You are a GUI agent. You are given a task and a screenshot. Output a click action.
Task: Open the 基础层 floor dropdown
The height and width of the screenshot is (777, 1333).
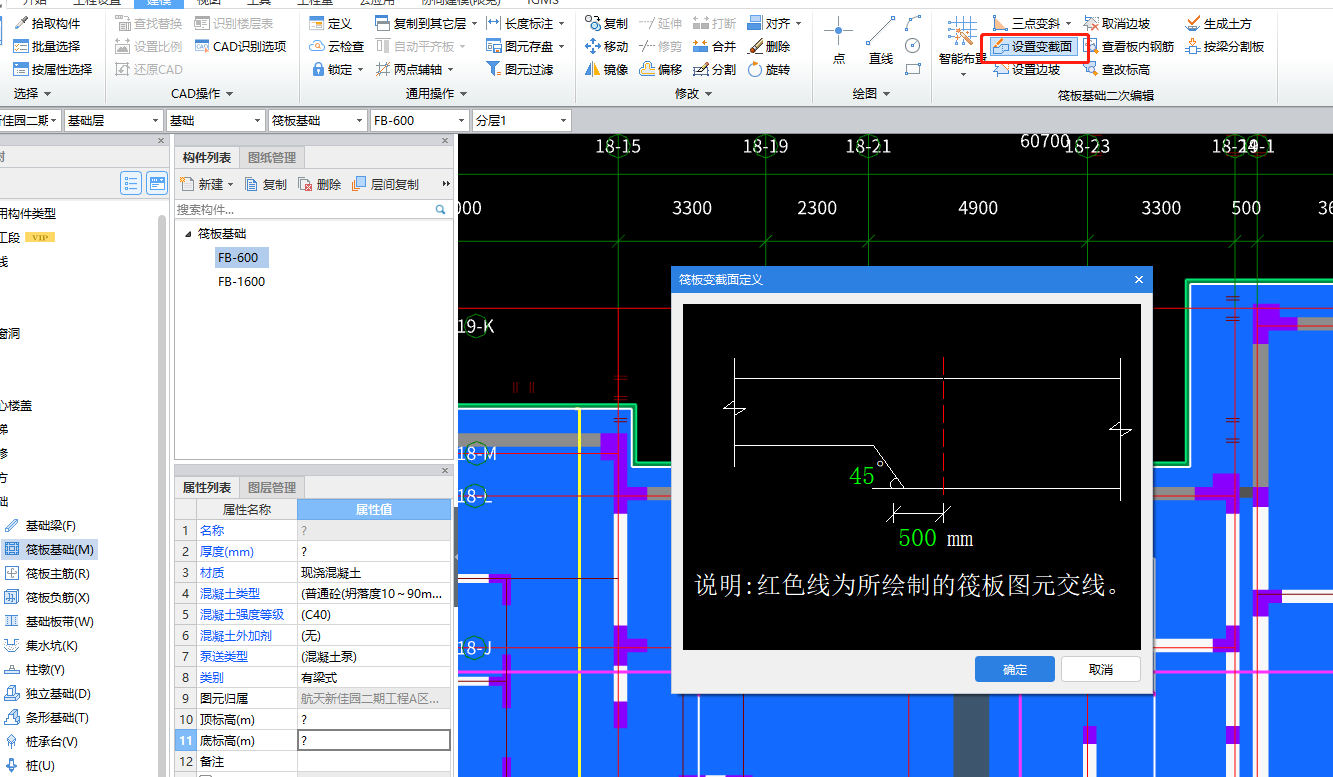pos(113,120)
